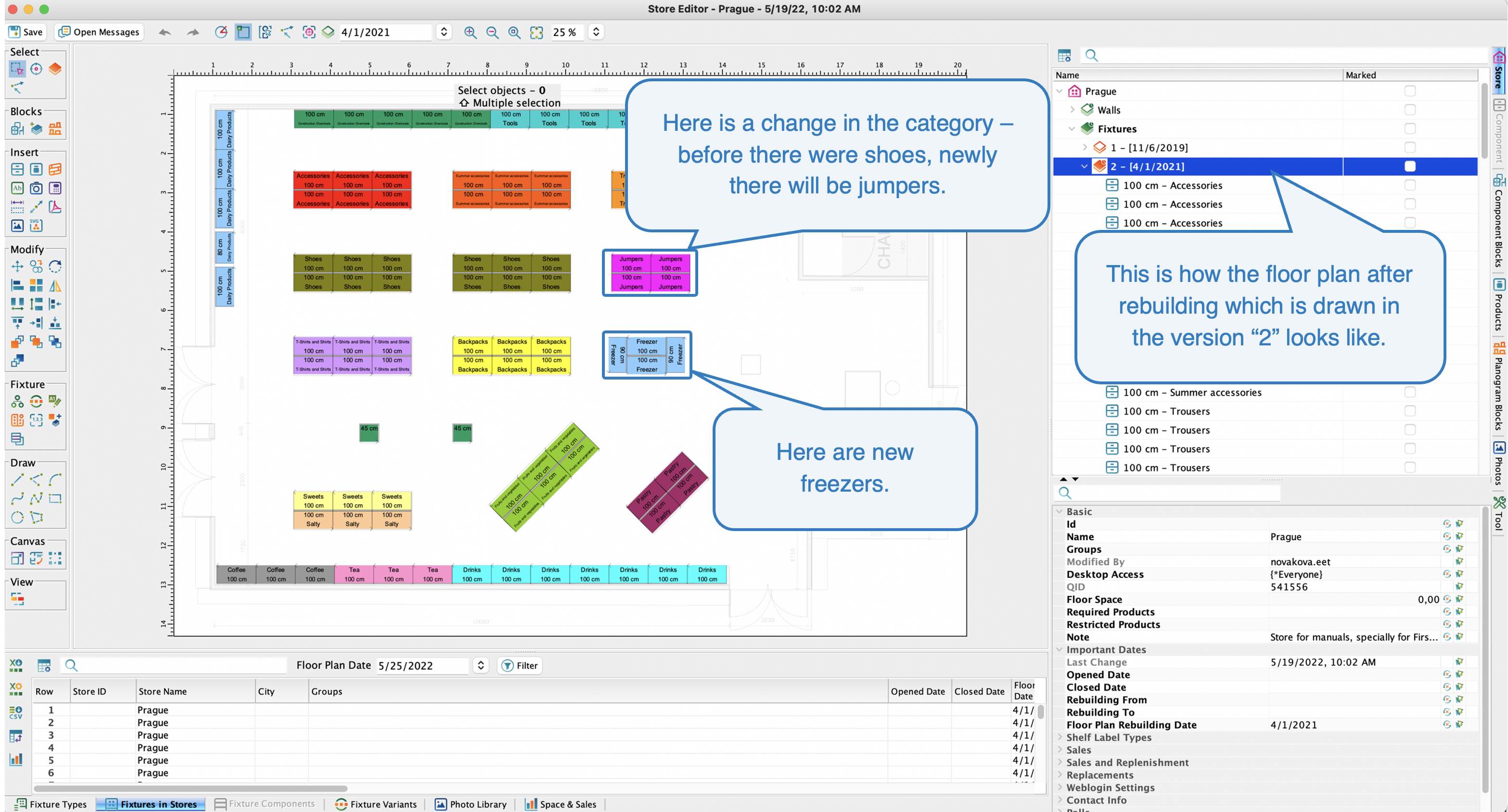
Task: Toggle the Marked checkbox for Prague
Action: pos(1410,91)
